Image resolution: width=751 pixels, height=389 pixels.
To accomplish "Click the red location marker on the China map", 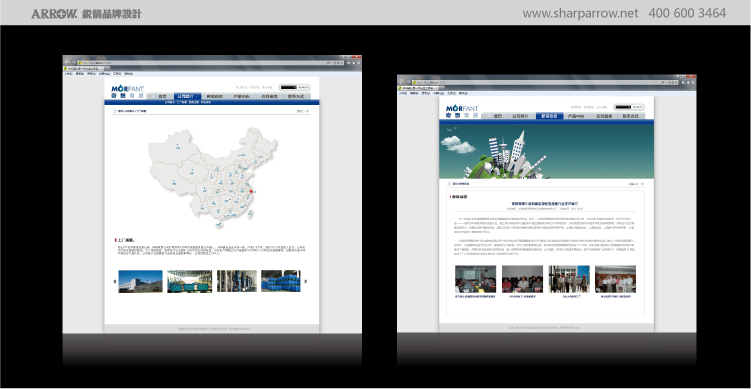I will [x=251, y=192].
